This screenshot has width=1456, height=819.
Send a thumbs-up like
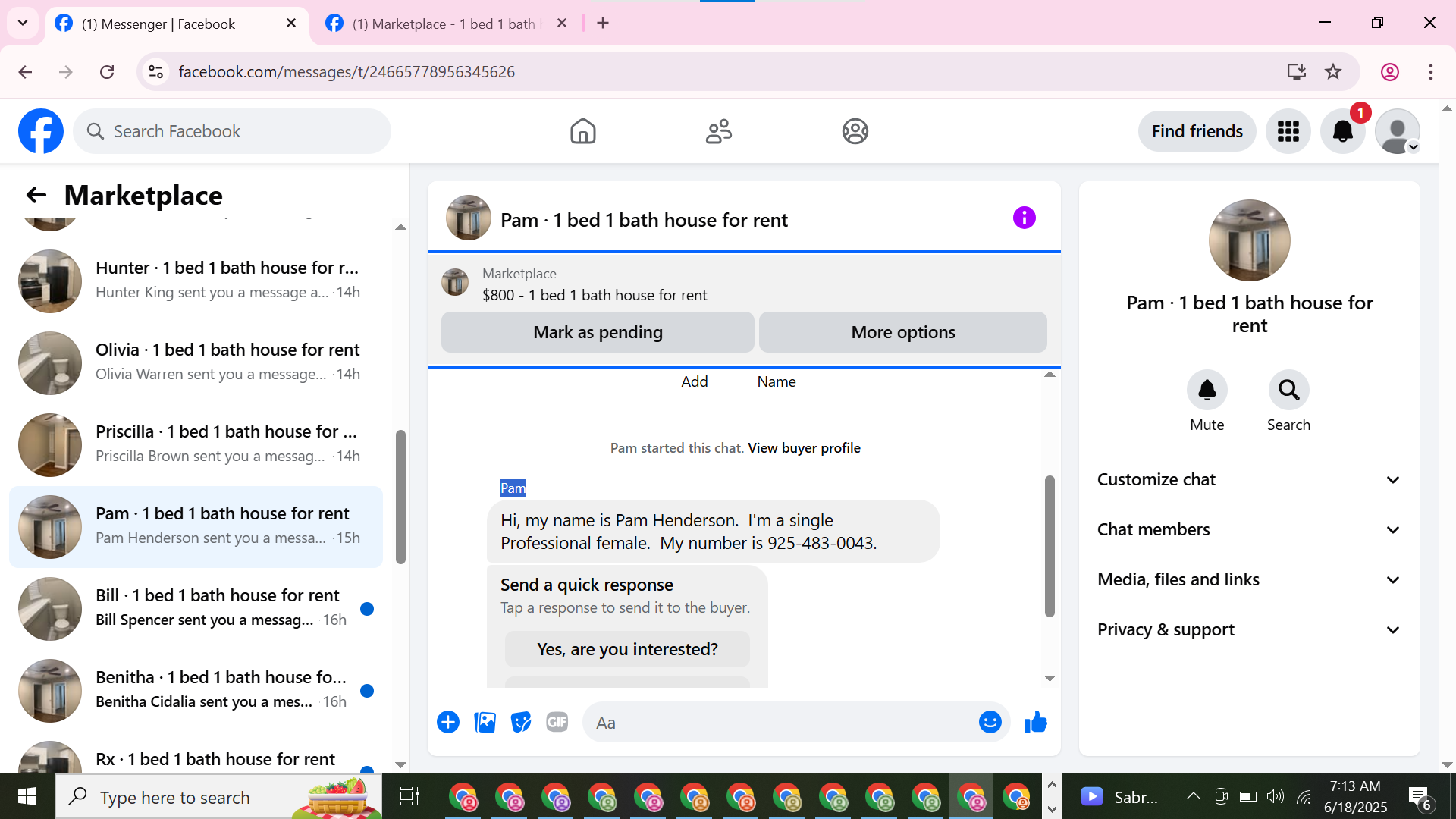click(x=1035, y=722)
